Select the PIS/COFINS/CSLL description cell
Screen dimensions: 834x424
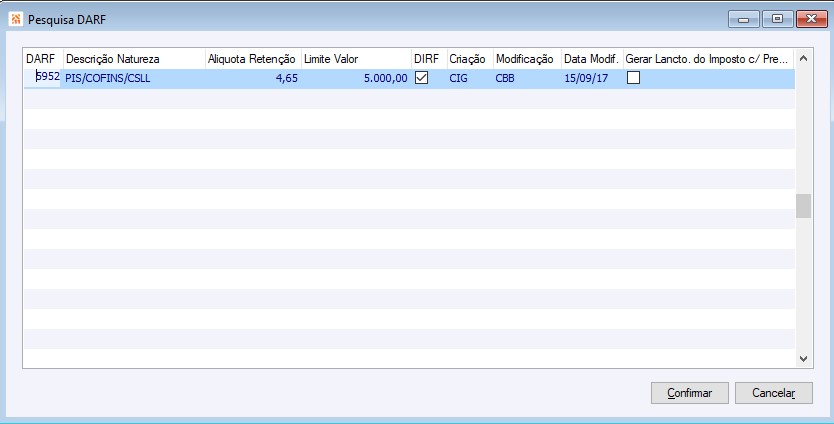pyautogui.click(x=134, y=78)
